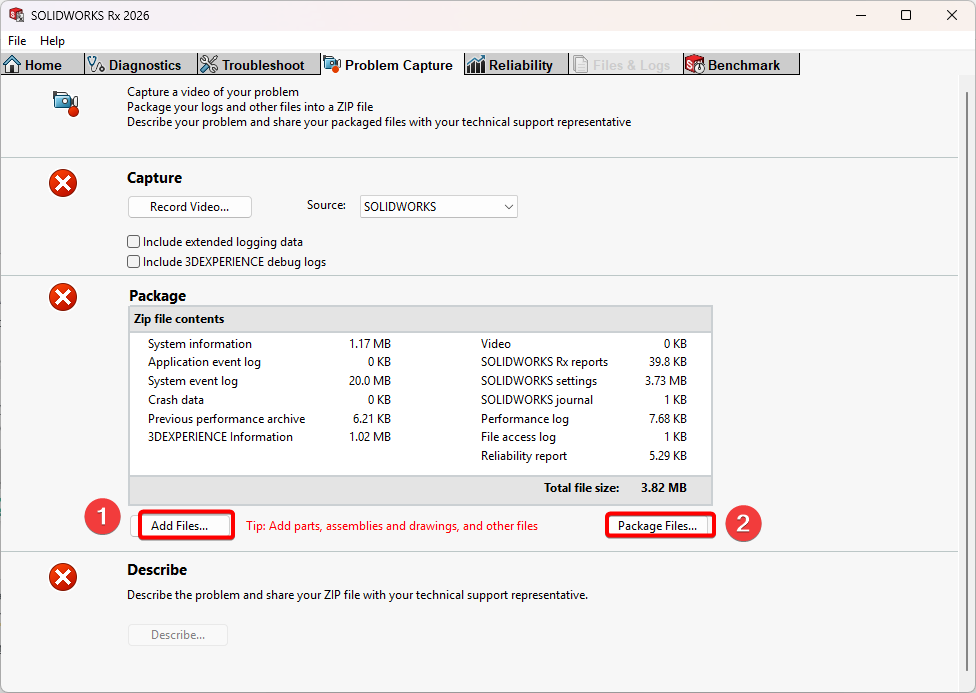Image resolution: width=976 pixels, height=693 pixels.
Task: Switch to the Reliability tab
Action: (516, 65)
